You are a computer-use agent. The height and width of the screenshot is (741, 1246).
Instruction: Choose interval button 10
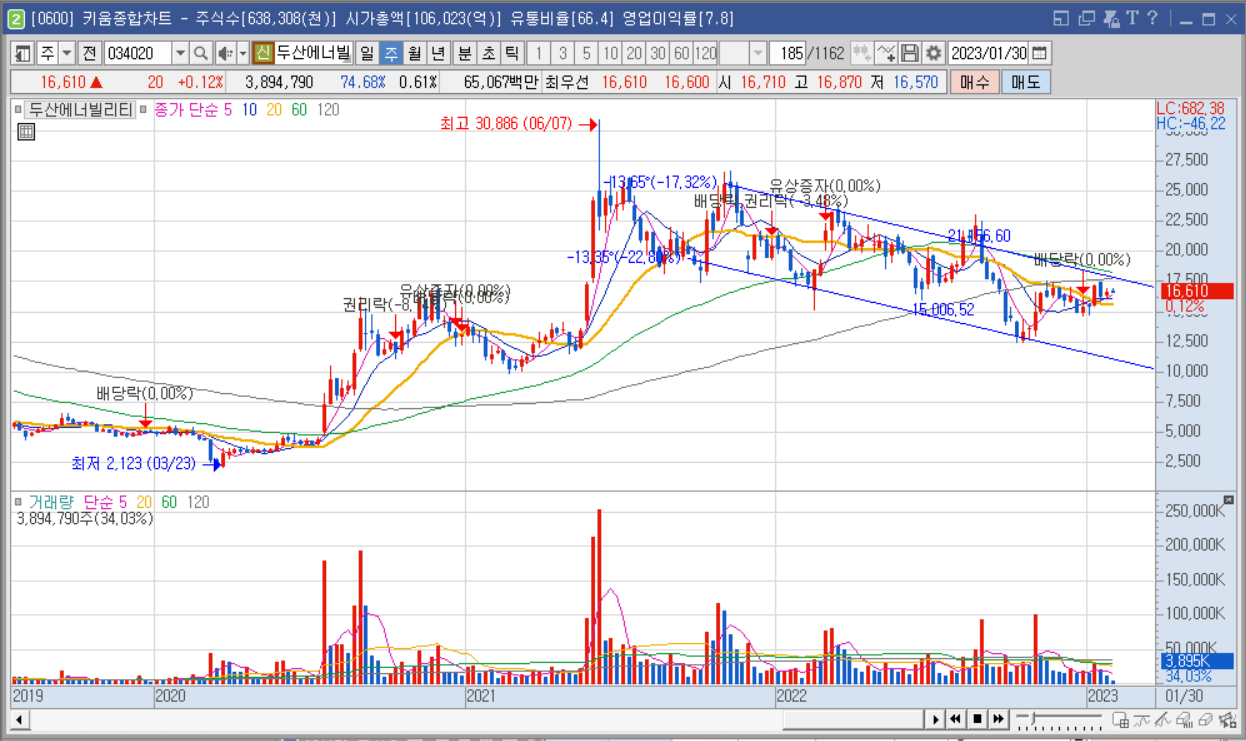(610, 53)
